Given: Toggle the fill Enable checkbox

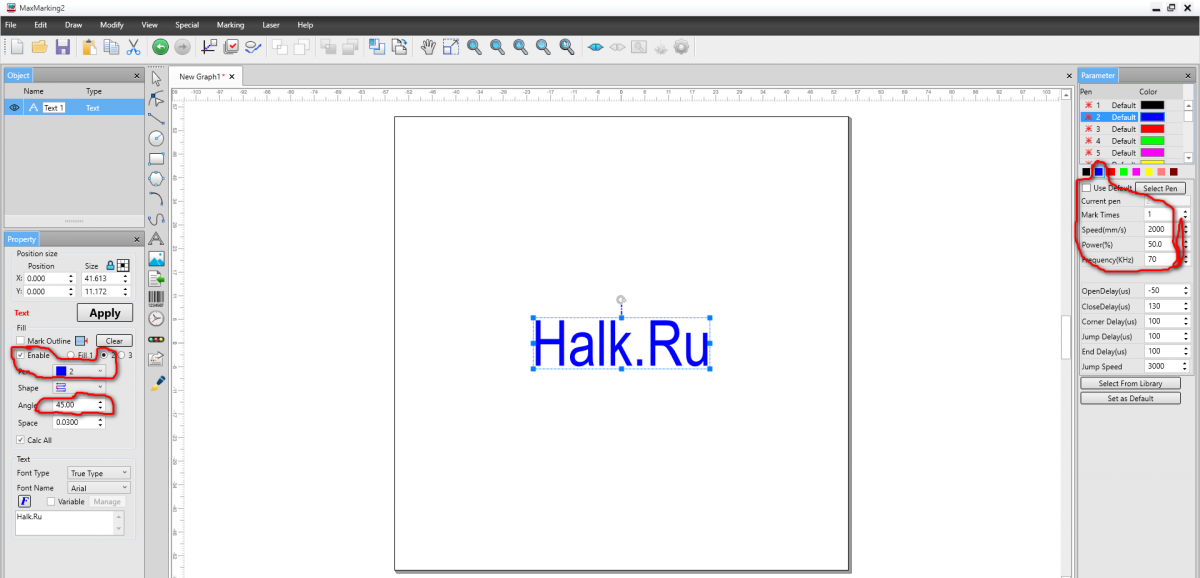Looking at the screenshot, I should [21, 355].
